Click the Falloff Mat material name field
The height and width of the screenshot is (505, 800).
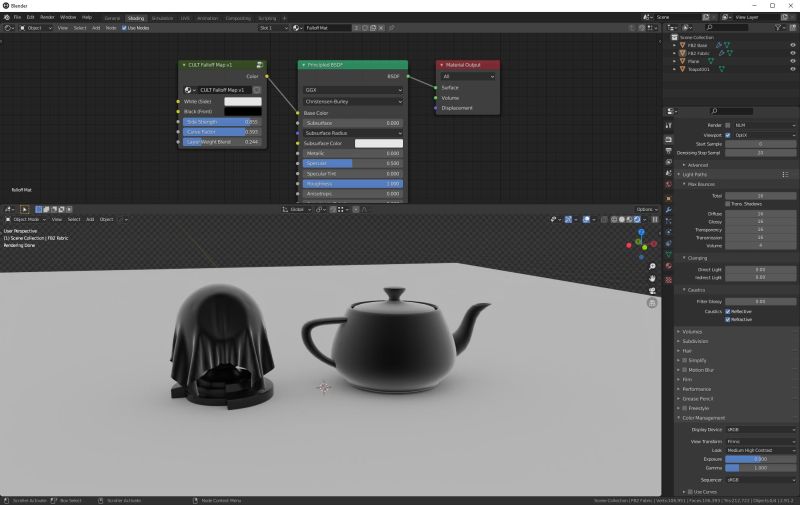(328, 28)
